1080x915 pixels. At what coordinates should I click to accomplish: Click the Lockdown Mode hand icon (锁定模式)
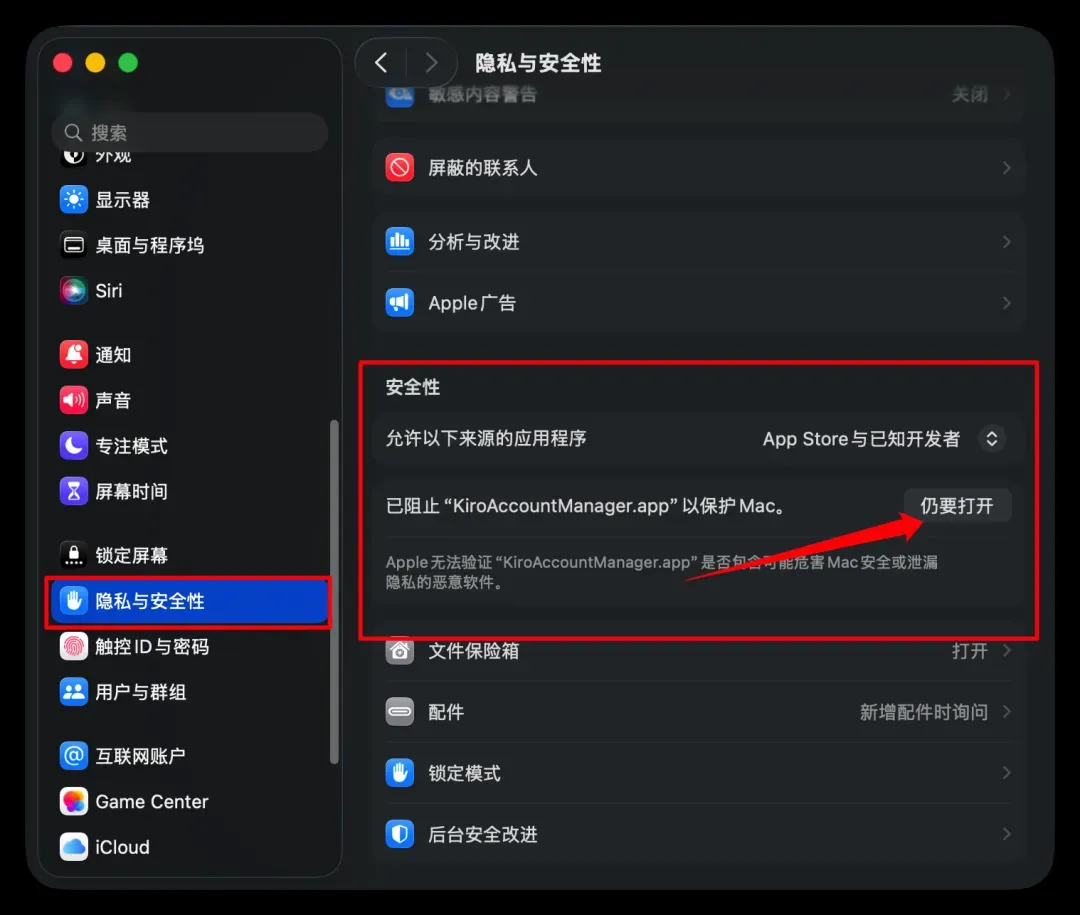pyautogui.click(x=399, y=773)
